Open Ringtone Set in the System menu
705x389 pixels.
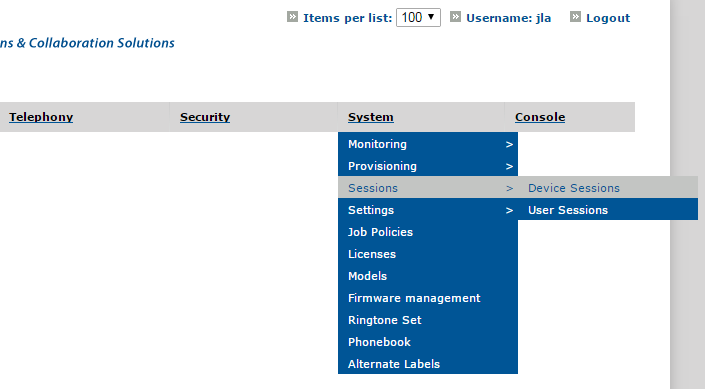coord(428,320)
